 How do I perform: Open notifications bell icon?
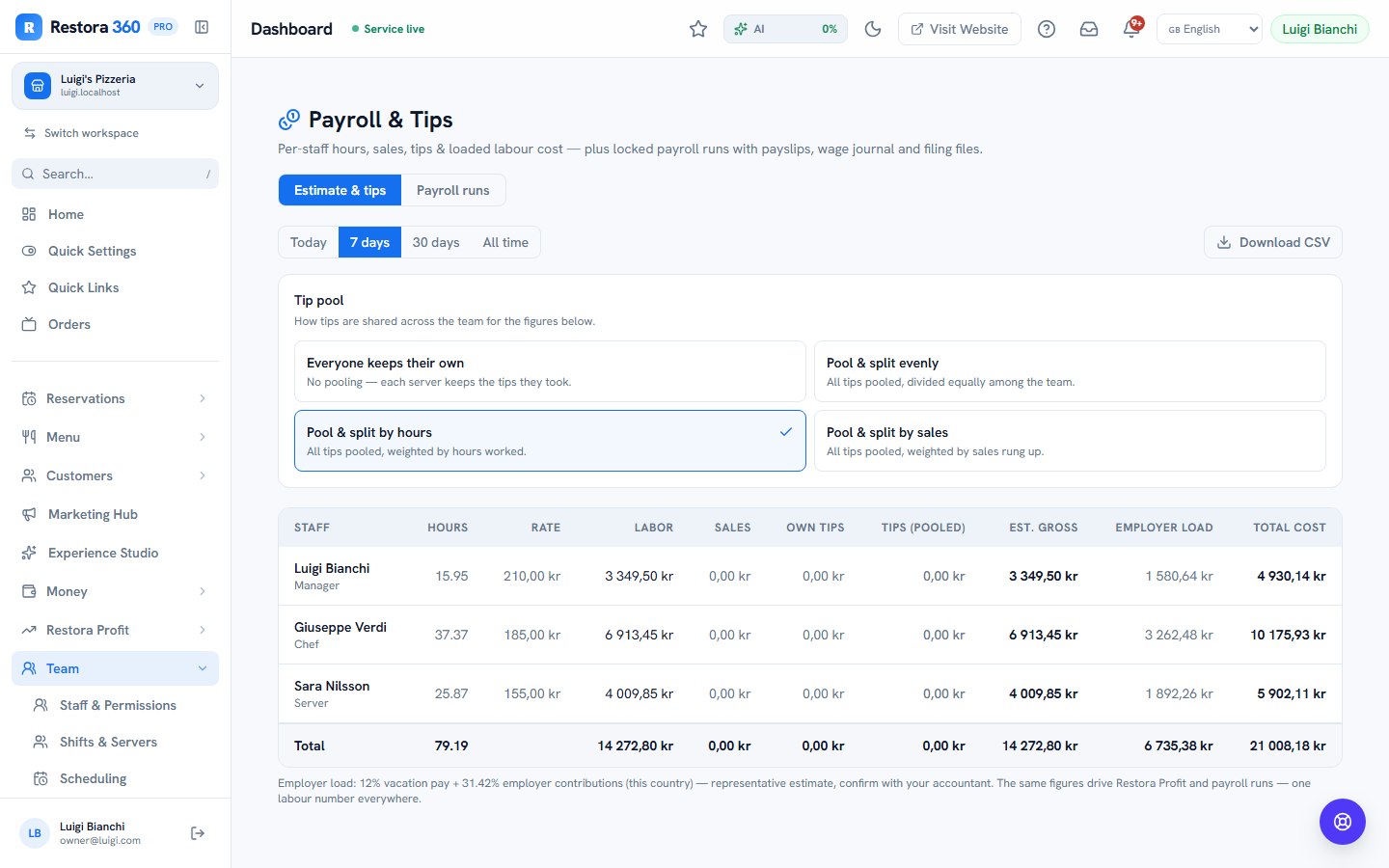coord(1131,29)
